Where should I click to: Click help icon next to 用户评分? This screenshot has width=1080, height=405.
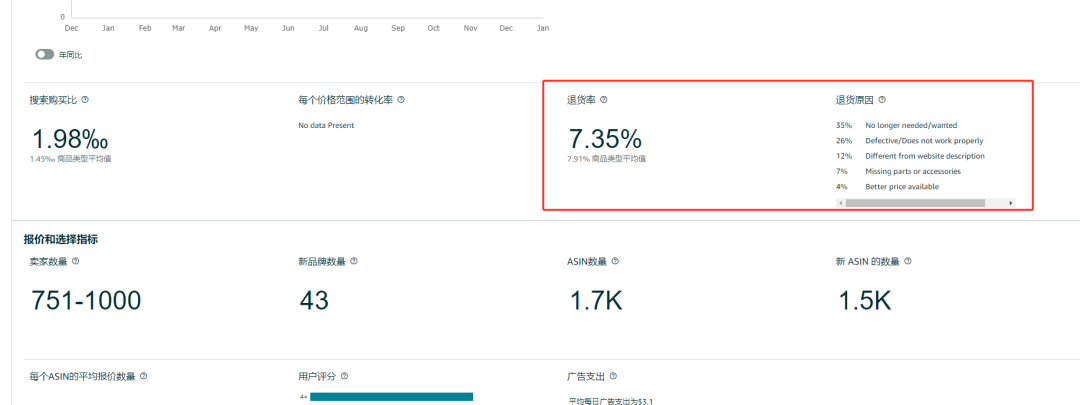coord(344,376)
